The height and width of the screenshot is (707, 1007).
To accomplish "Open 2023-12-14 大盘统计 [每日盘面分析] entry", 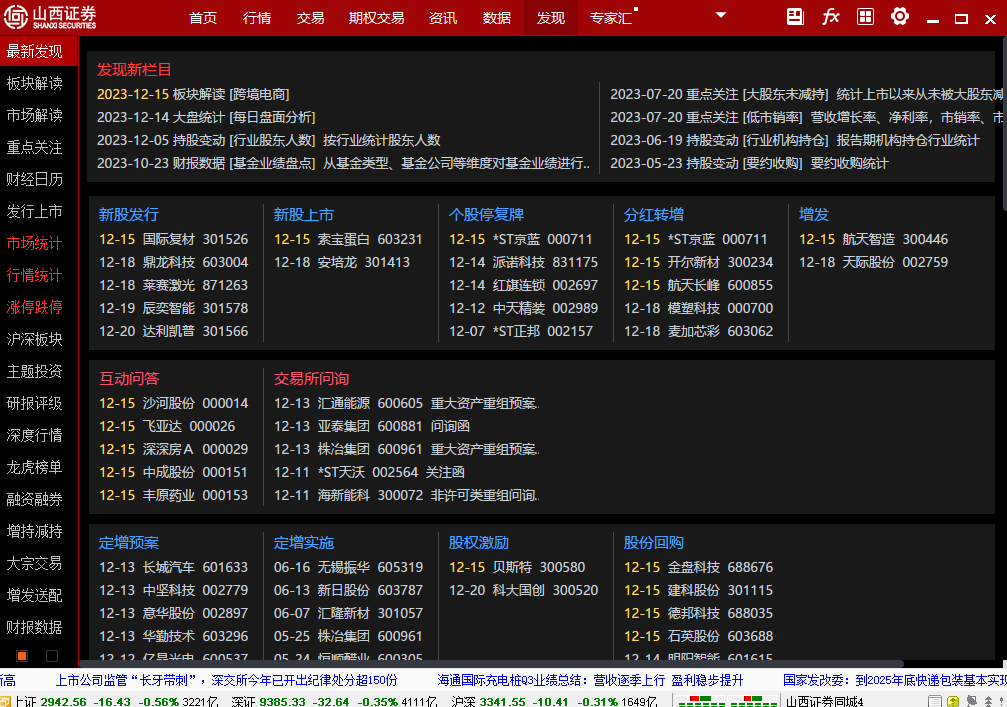I will (206, 118).
